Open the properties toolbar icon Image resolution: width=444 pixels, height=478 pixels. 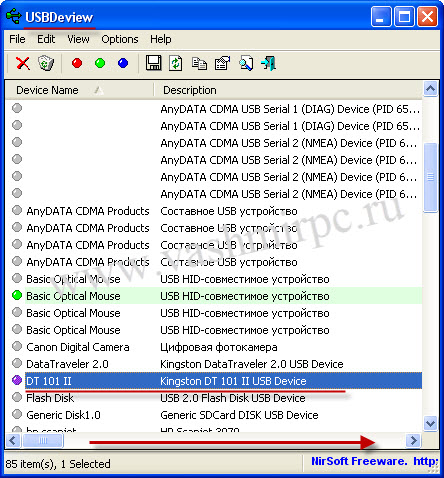[222, 63]
